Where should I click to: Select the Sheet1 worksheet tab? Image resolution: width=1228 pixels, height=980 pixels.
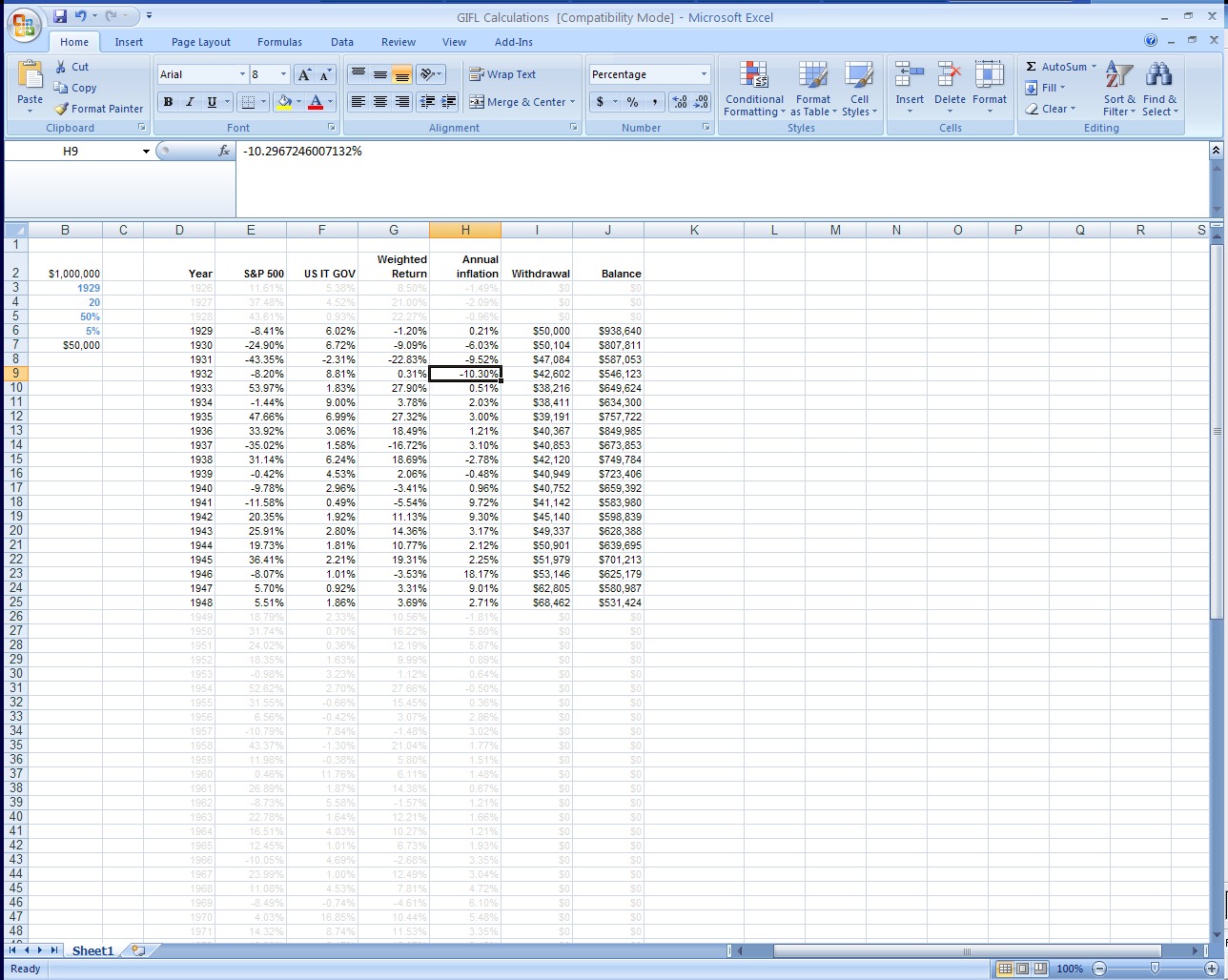point(92,950)
